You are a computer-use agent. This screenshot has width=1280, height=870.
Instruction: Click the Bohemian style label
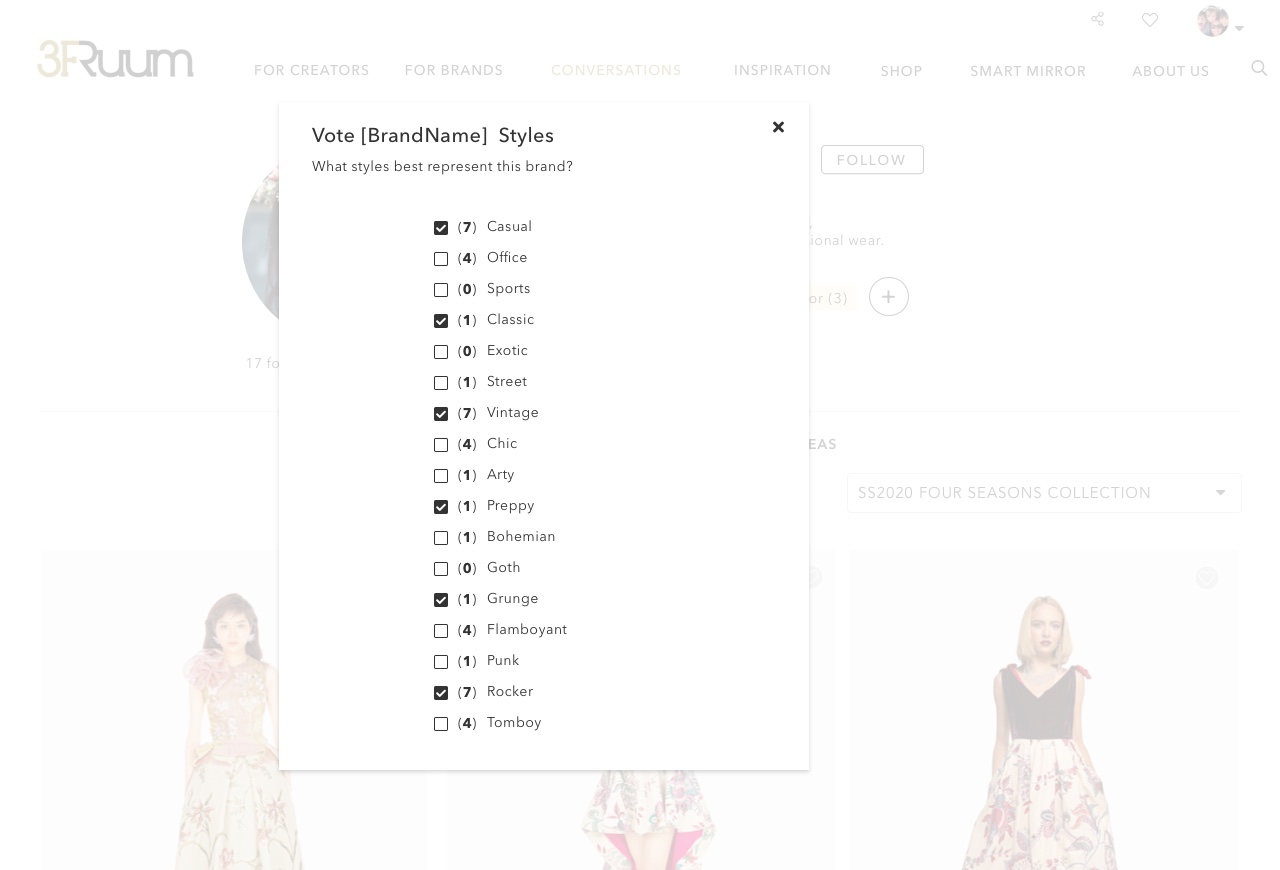tap(521, 537)
